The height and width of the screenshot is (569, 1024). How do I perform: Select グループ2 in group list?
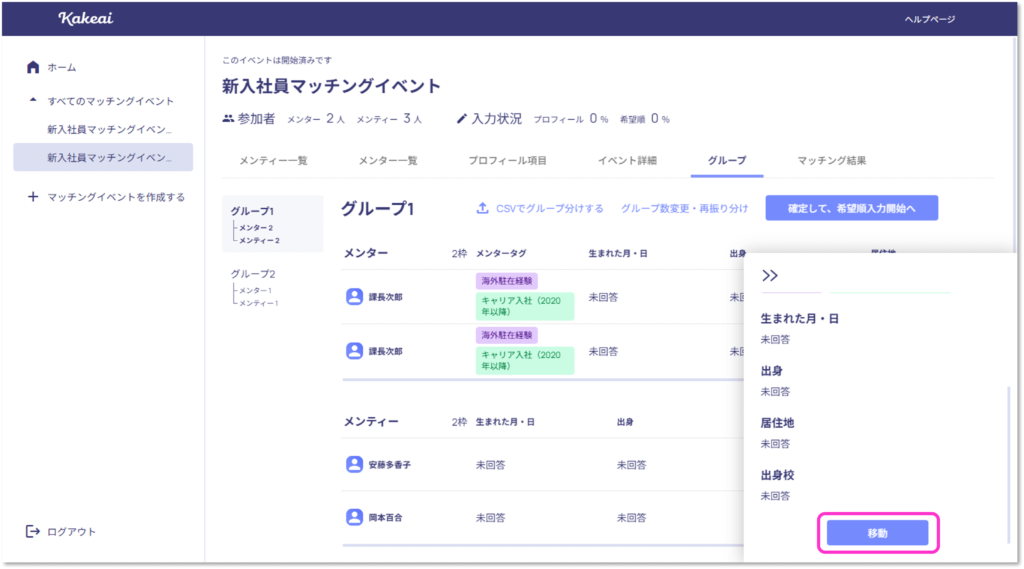click(x=252, y=273)
